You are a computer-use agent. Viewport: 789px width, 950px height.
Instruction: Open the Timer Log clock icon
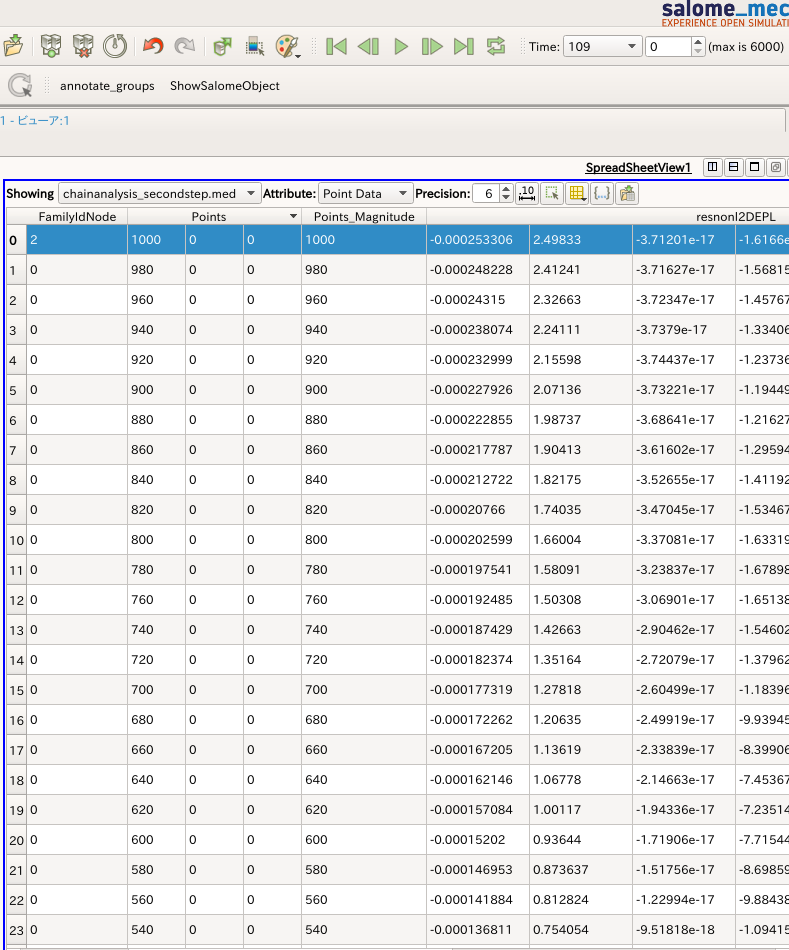(x=115, y=46)
